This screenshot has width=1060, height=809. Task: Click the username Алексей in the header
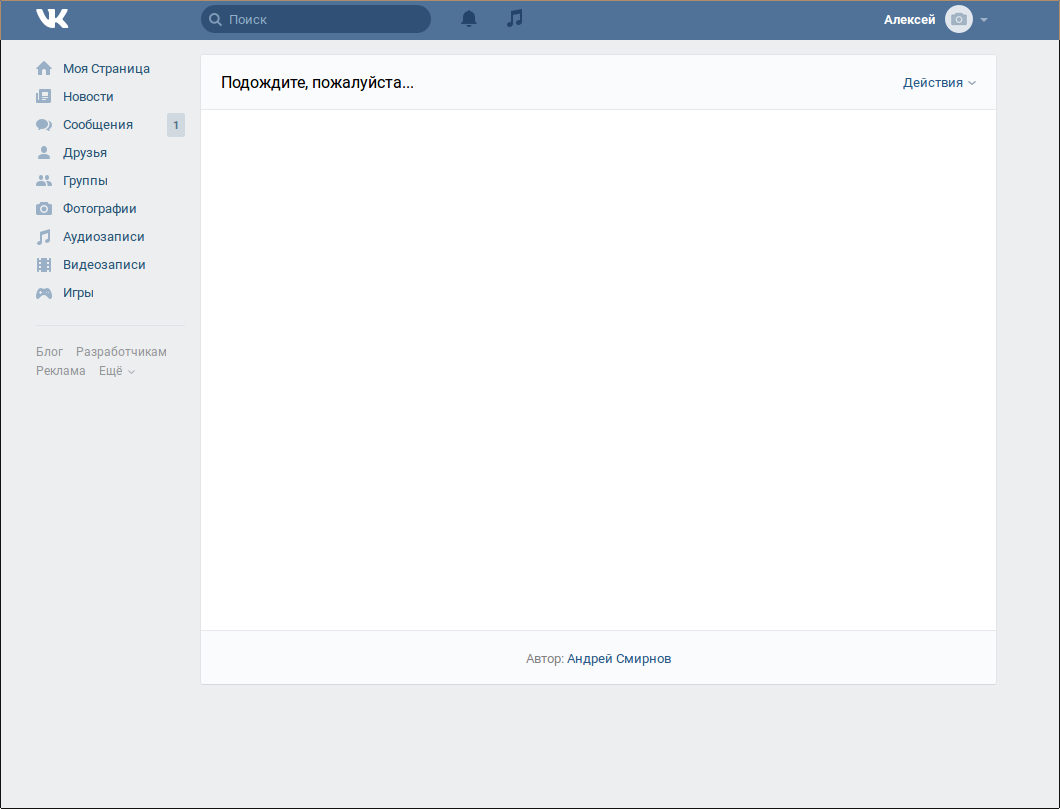909,20
